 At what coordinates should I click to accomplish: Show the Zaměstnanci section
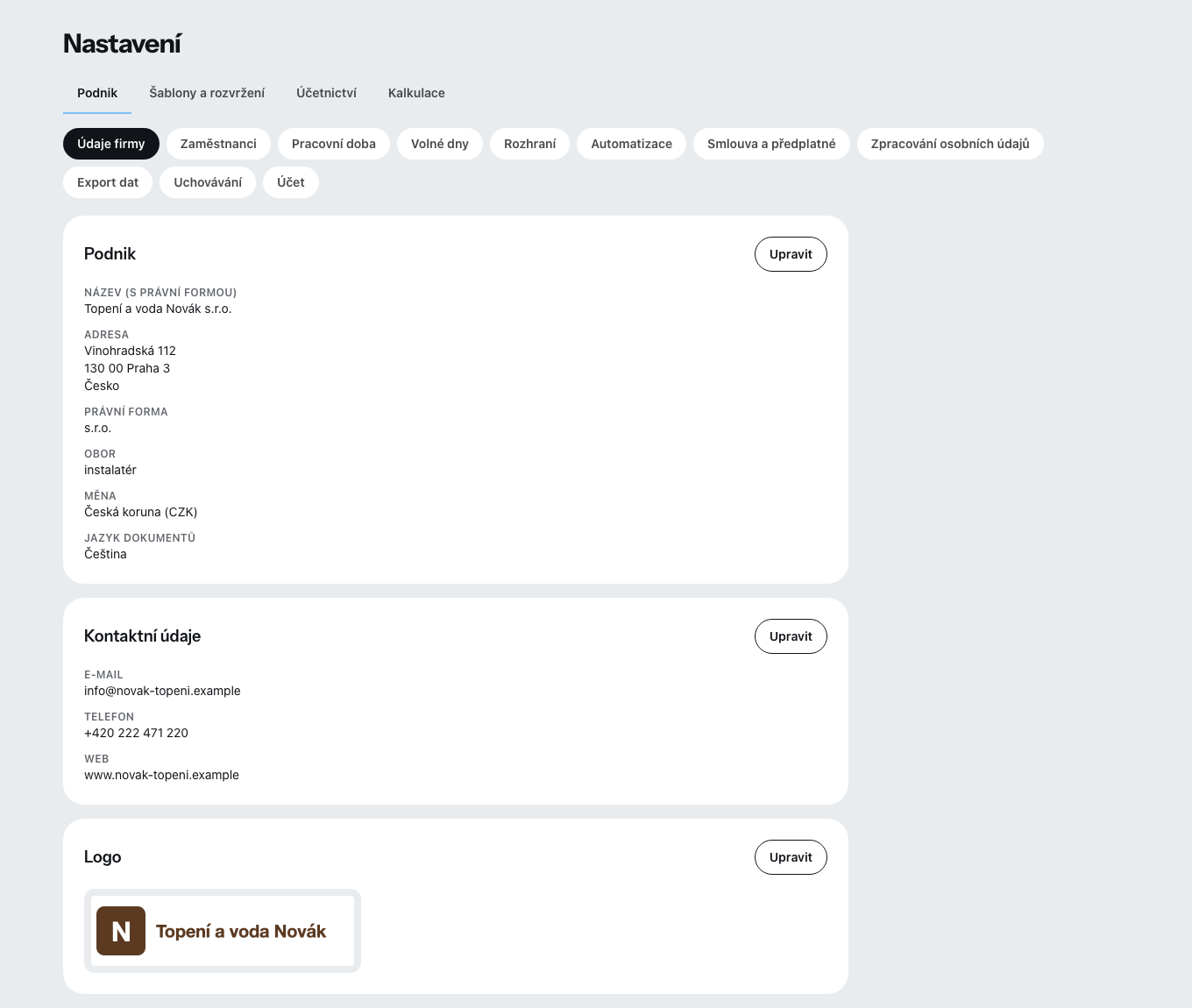218,144
